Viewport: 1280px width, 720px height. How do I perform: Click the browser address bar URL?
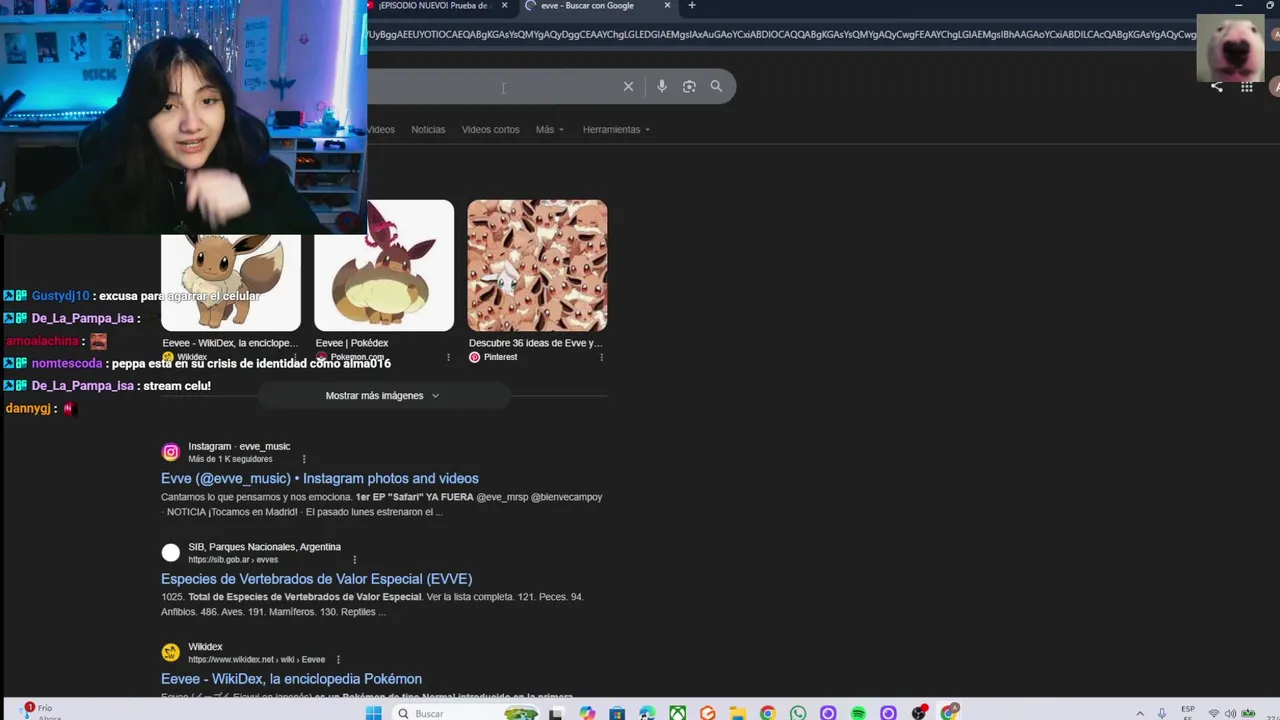click(780, 34)
